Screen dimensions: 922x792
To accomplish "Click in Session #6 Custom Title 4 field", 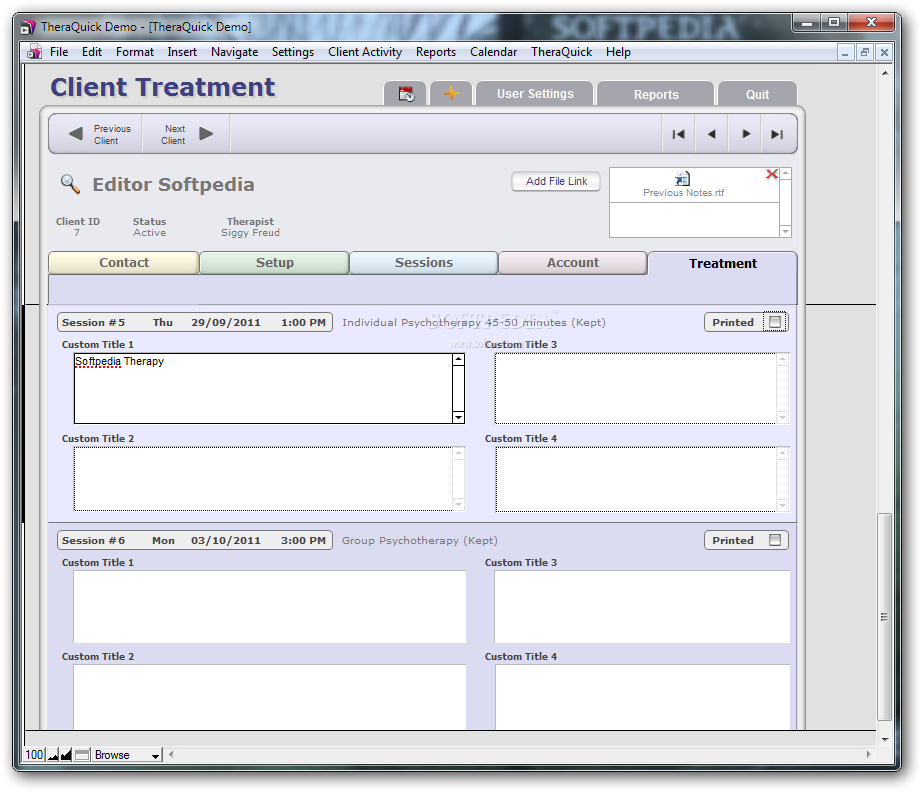I will [x=643, y=697].
